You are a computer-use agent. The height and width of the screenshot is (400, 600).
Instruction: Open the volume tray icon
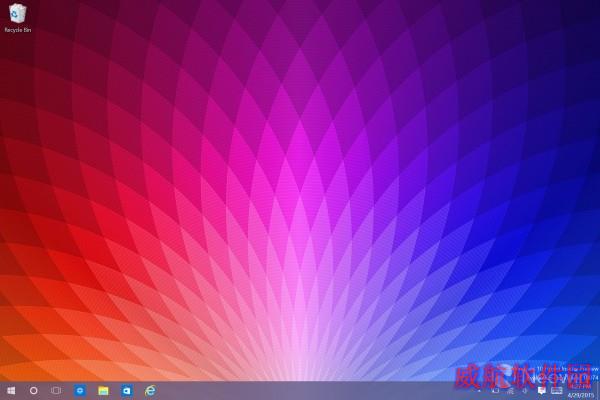(526, 391)
